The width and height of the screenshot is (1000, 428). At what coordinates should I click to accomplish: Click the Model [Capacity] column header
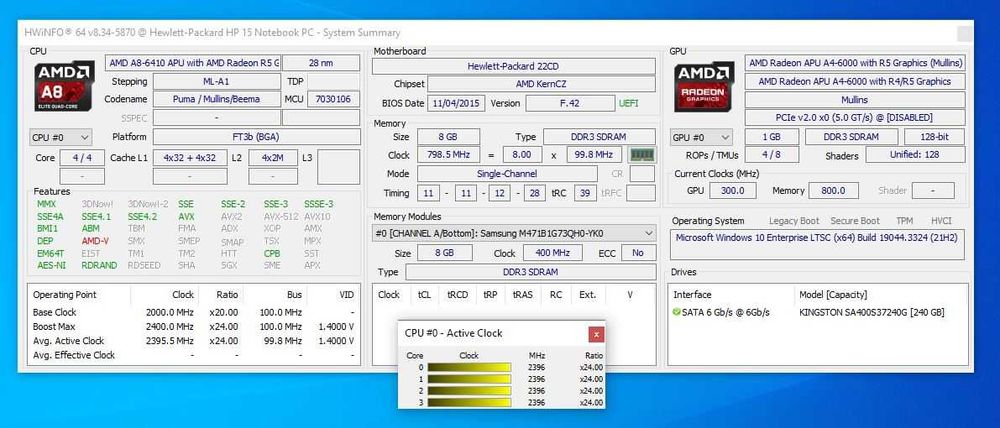833,295
